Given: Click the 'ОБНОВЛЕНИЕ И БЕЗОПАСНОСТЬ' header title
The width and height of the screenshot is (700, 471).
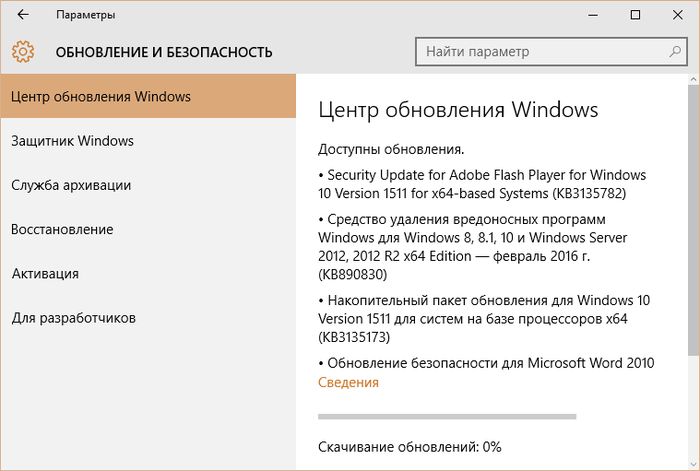Looking at the screenshot, I should (164, 52).
